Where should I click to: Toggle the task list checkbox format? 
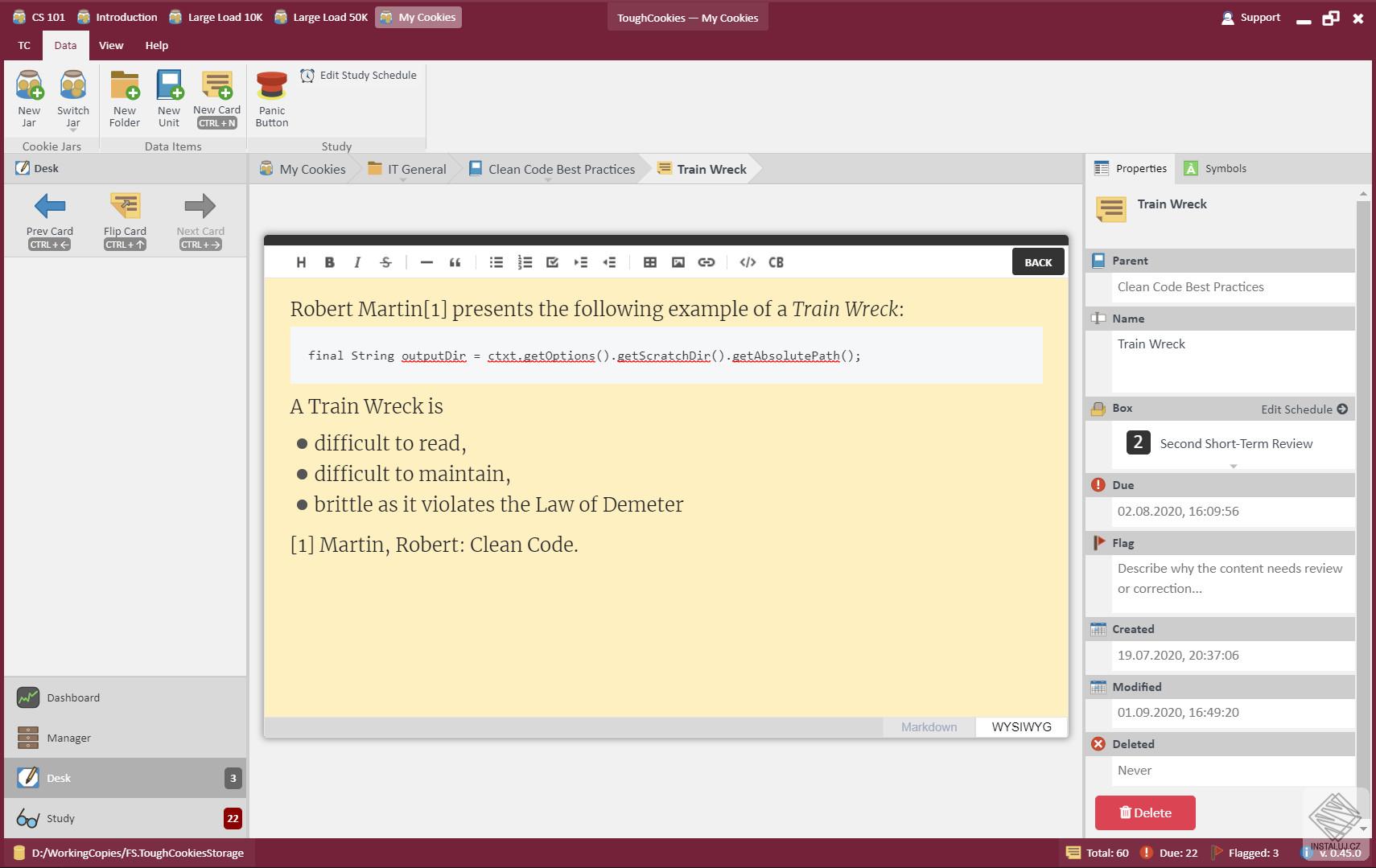(553, 262)
